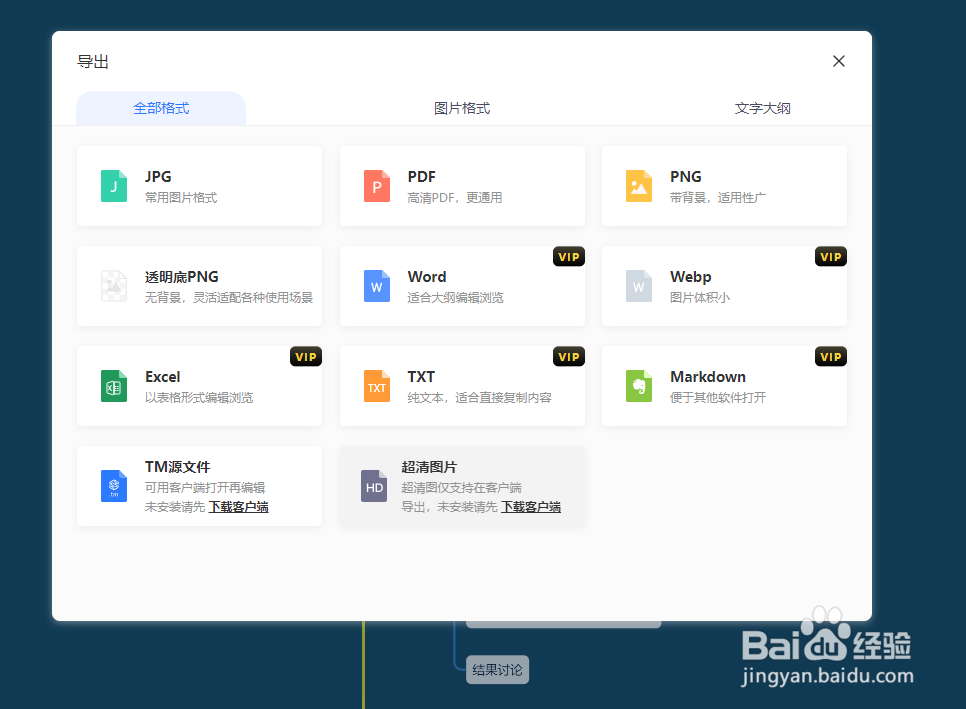This screenshot has height=709, width=966.
Task: Select the Word title text
Action: (x=427, y=277)
